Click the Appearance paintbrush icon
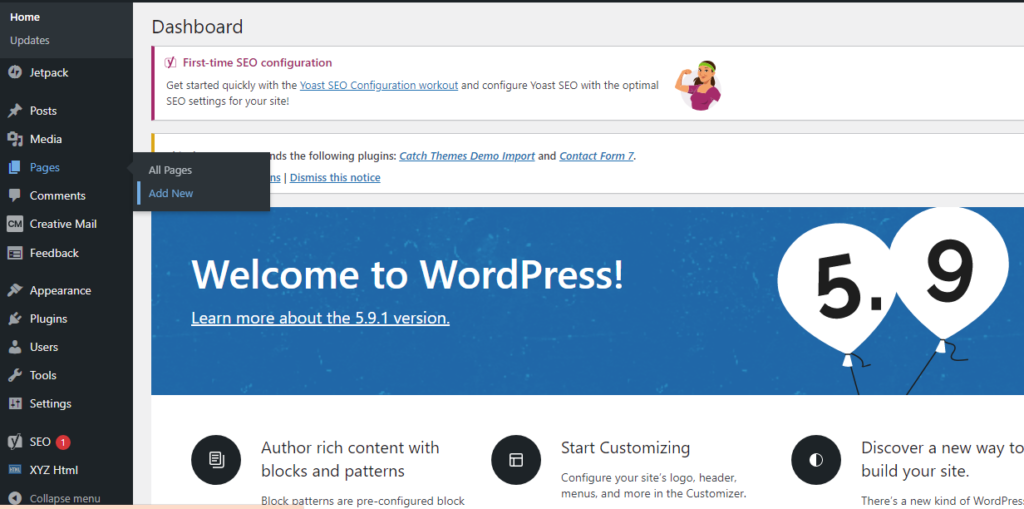The width and height of the screenshot is (1024, 509). pos(14,290)
